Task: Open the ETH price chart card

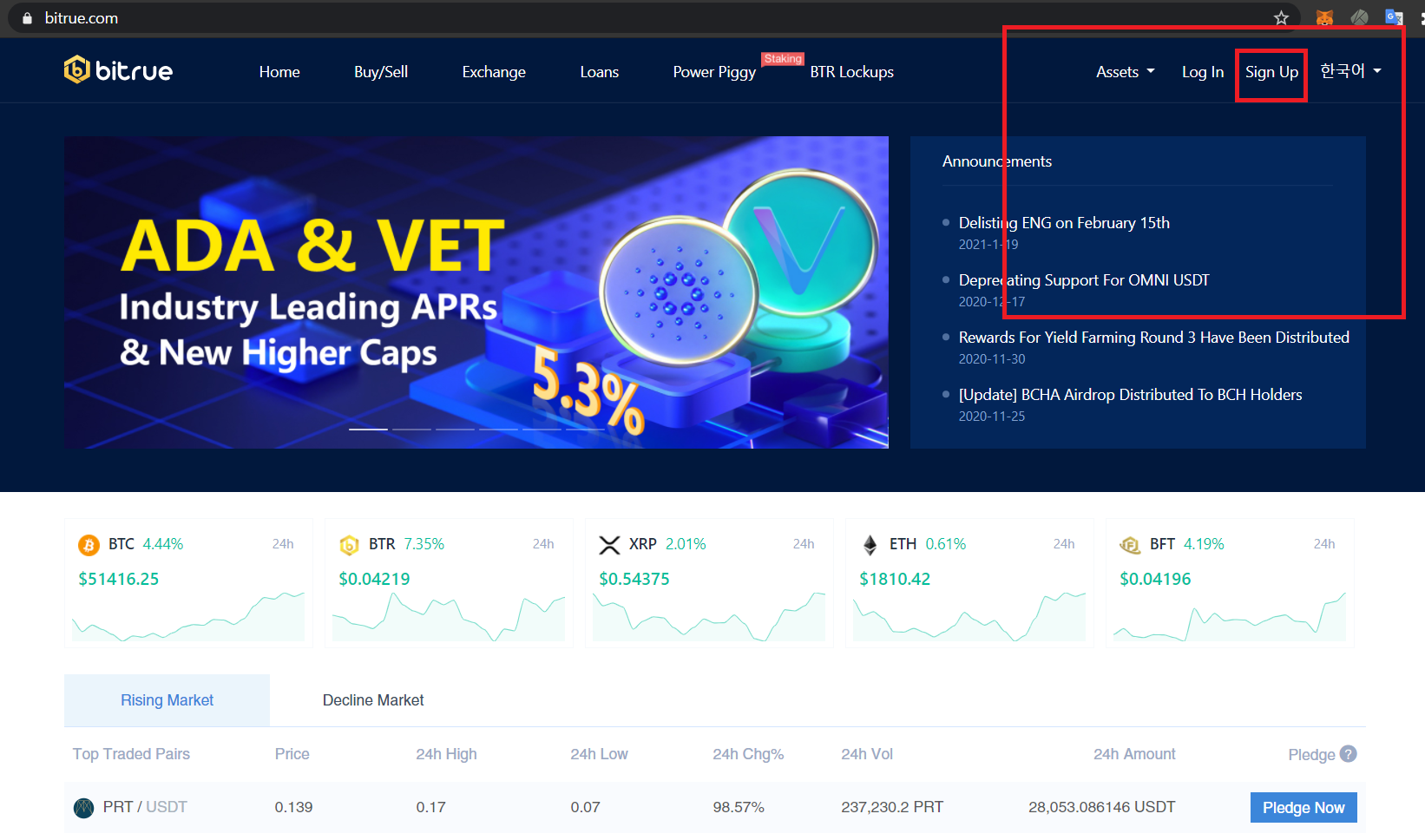Action: click(969, 583)
